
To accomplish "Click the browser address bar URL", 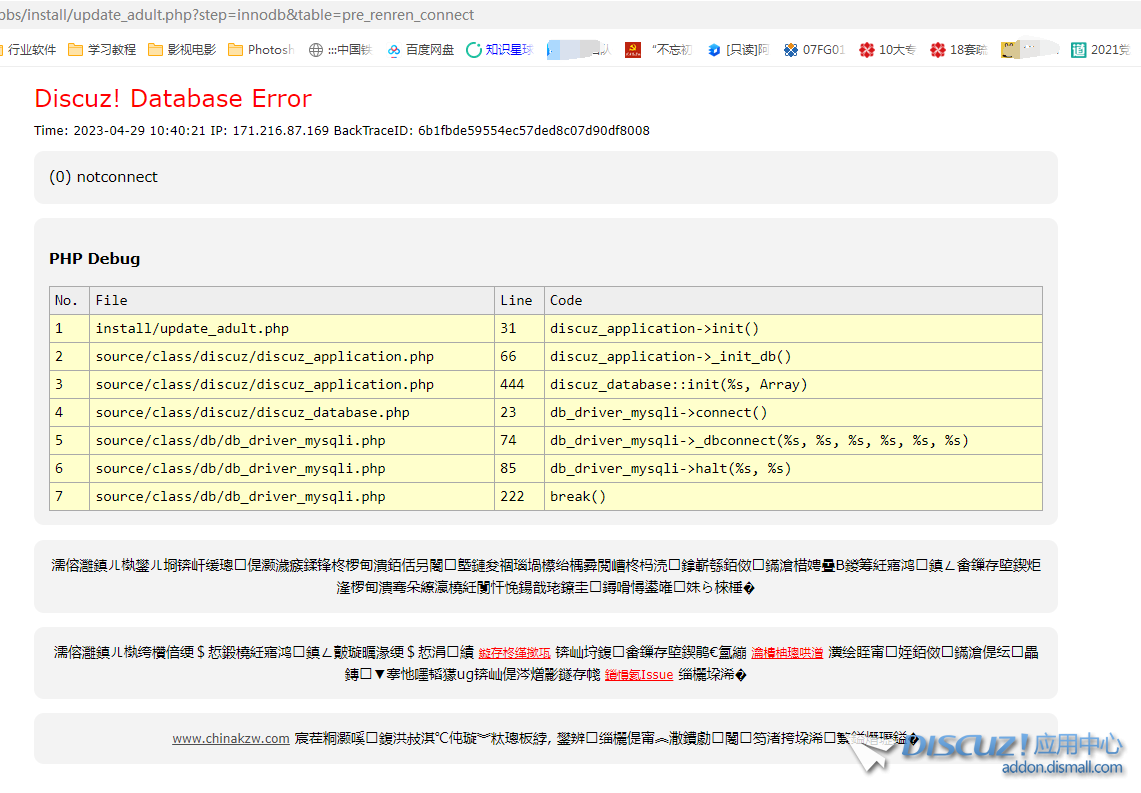I will 240,15.
